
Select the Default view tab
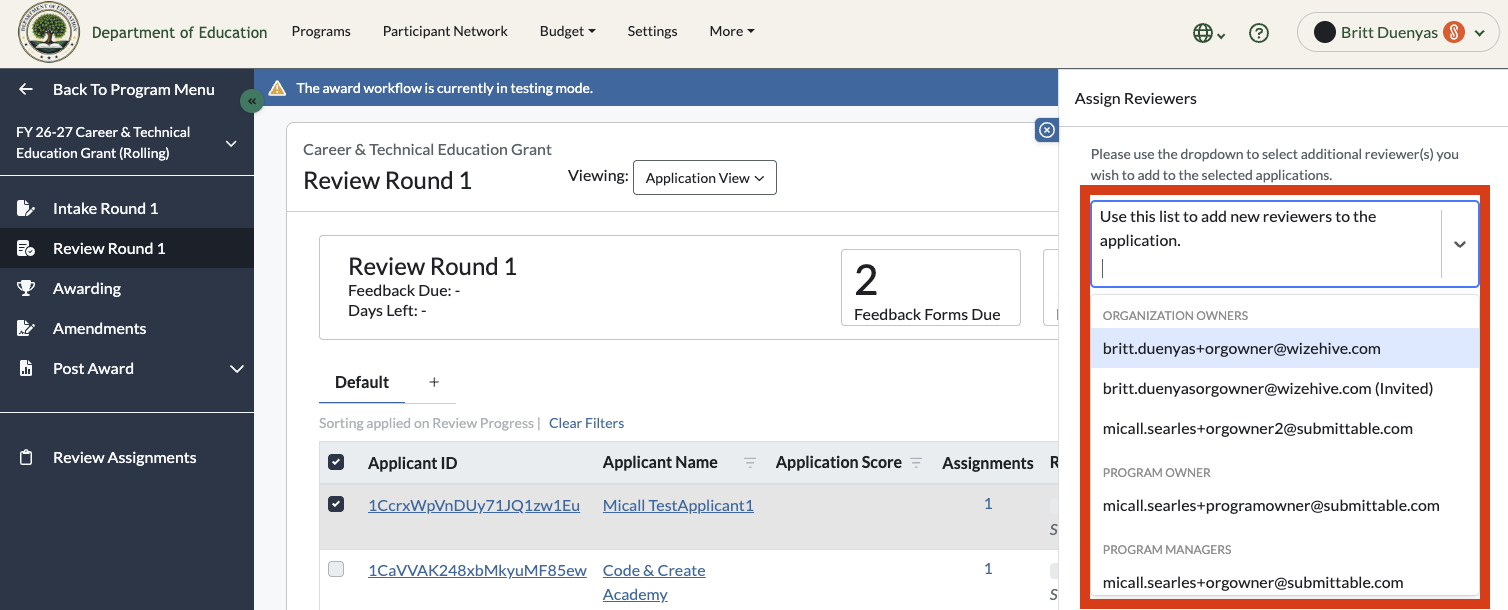point(362,382)
